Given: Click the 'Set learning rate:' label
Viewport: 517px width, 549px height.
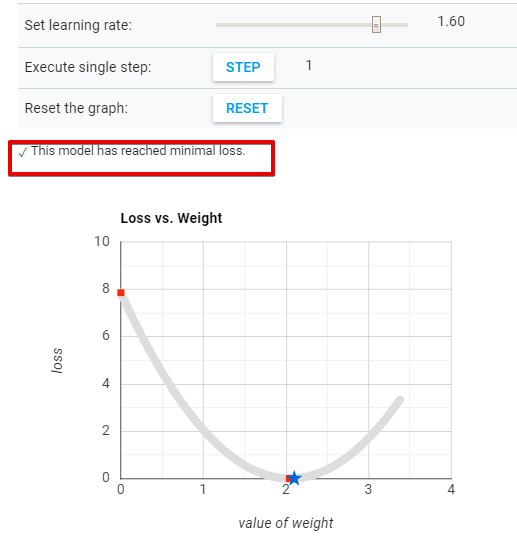Looking at the screenshot, I should point(78,25).
